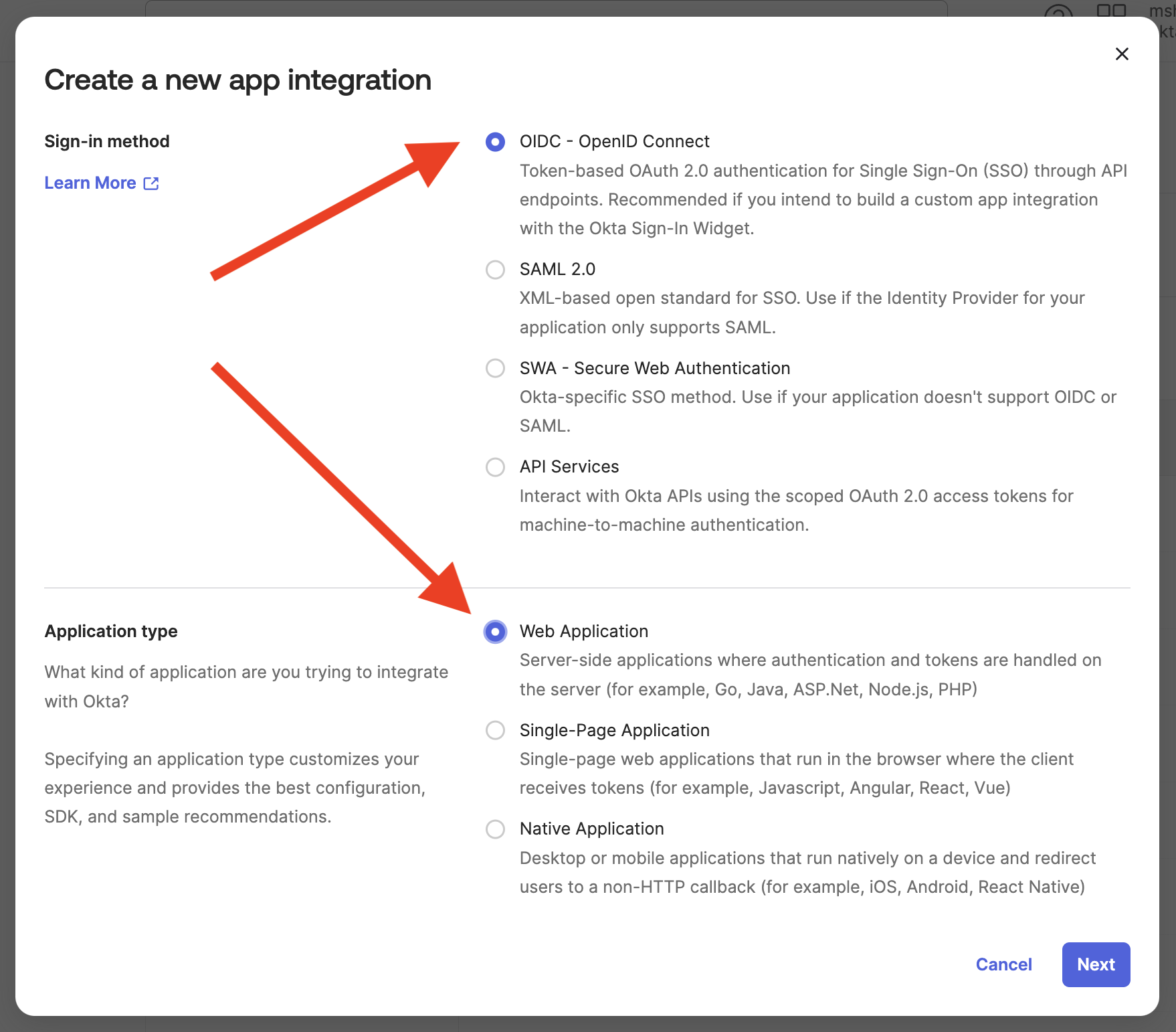Reselect the OIDC - OpenID Connect radio
The image size is (1176, 1032).
495,142
